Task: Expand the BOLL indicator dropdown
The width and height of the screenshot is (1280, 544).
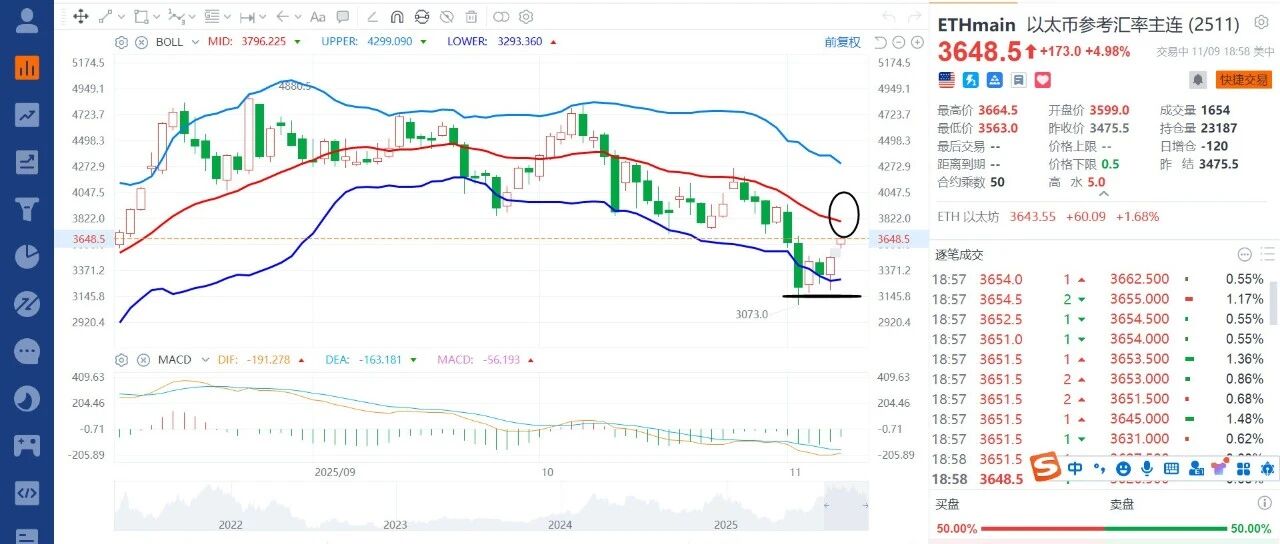Action: click(x=194, y=42)
